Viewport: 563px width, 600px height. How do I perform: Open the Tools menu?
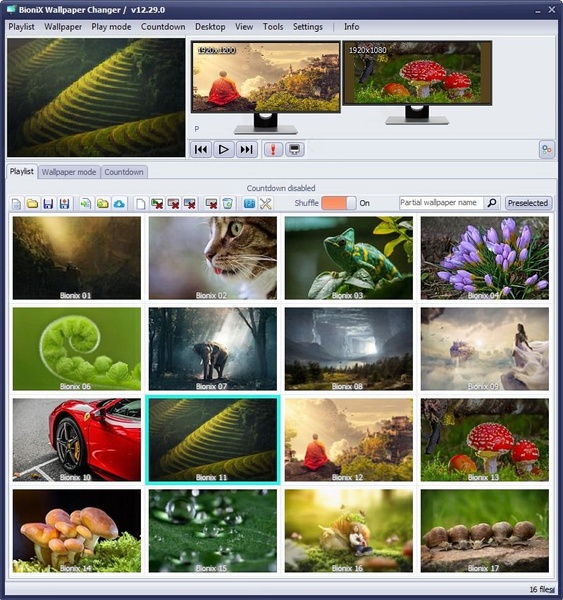pyautogui.click(x=273, y=27)
